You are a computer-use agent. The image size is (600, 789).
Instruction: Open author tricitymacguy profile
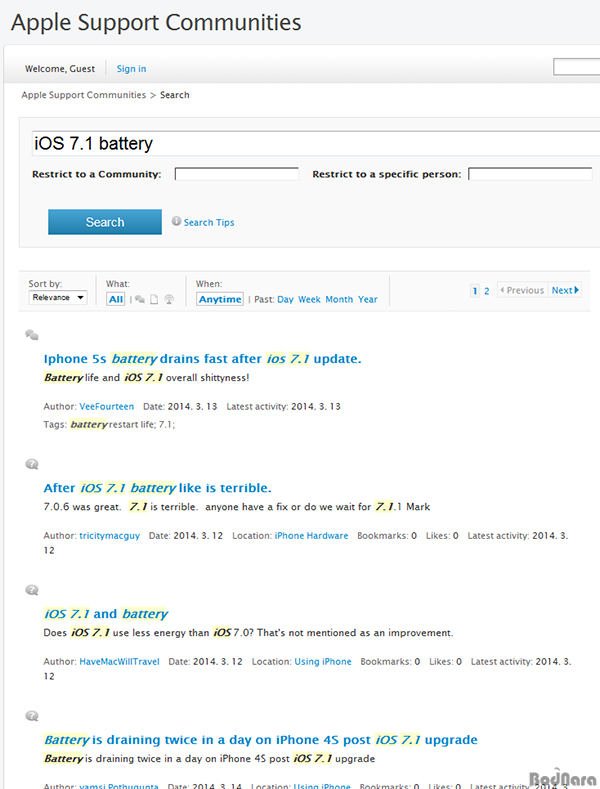(110, 535)
